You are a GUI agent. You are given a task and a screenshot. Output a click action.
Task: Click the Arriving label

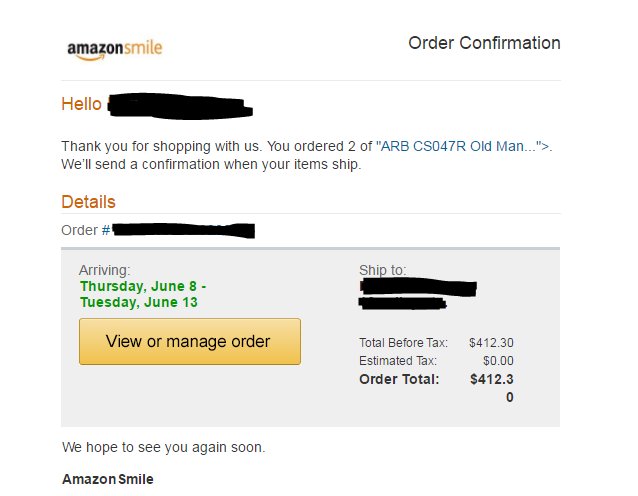coord(105,270)
